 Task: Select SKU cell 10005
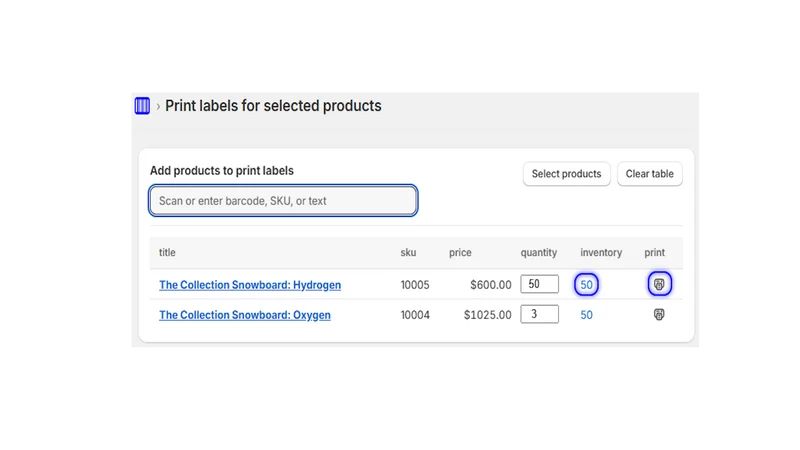pos(415,285)
